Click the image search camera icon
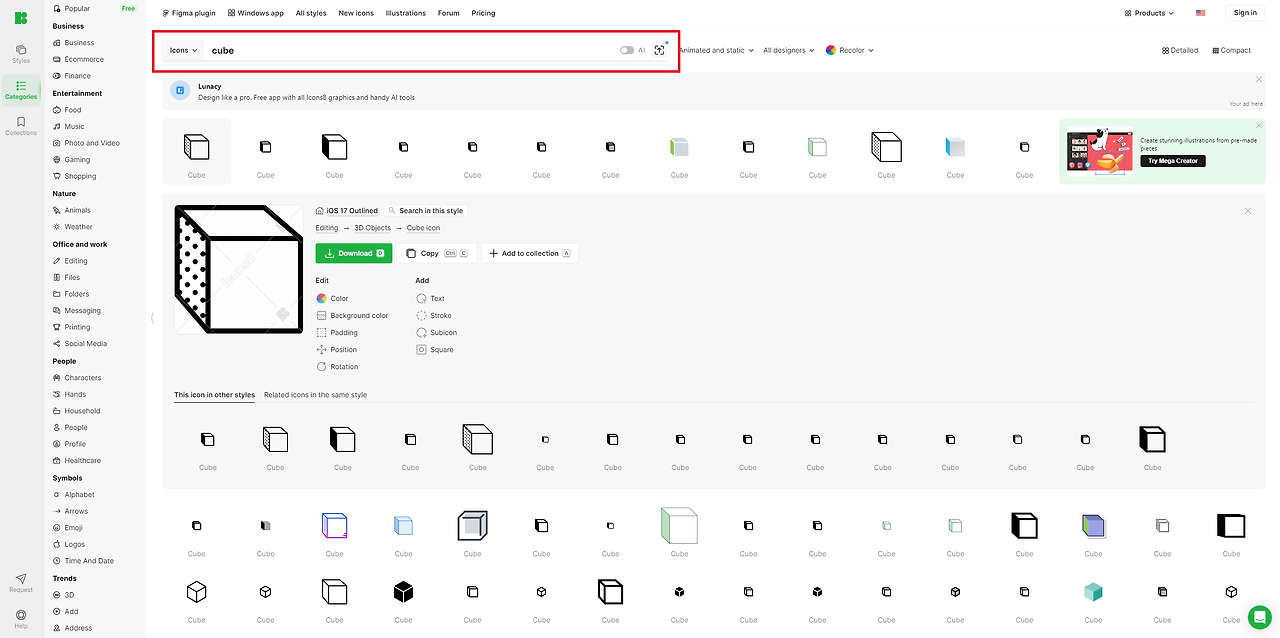This screenshot has width=1280, height=638. 659,50
